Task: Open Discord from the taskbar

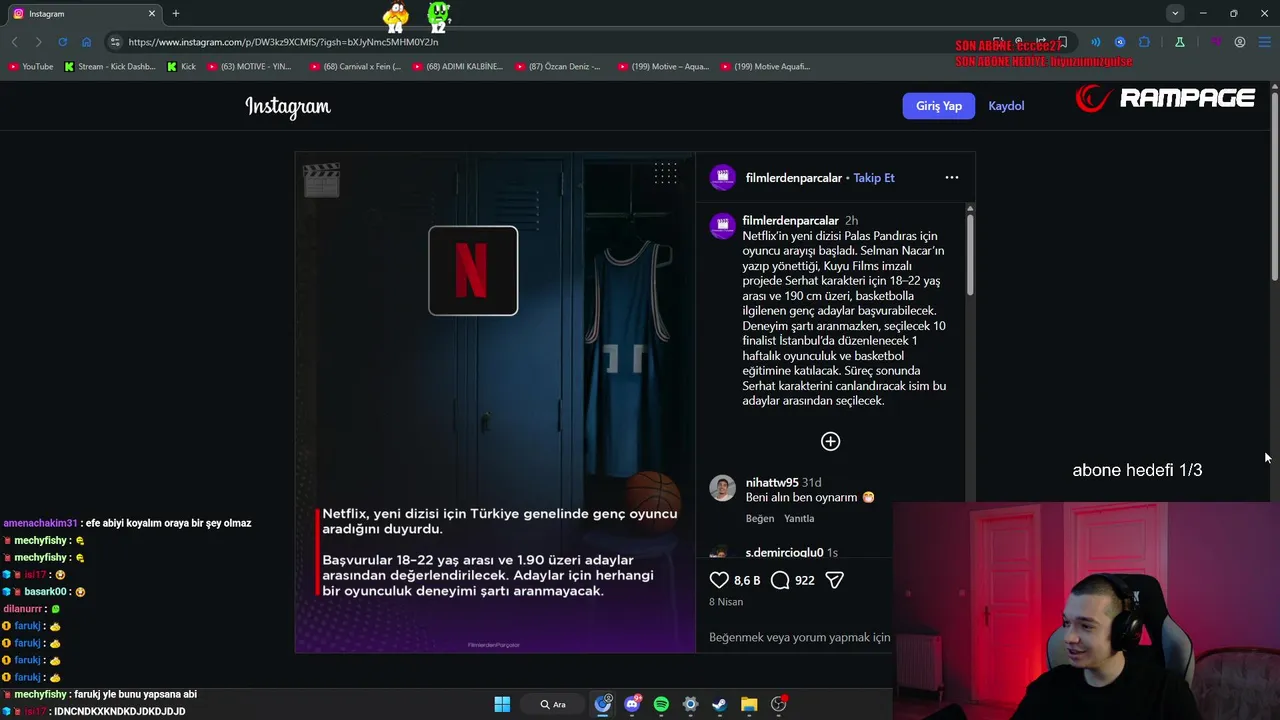Action: (x=632, y=704)
